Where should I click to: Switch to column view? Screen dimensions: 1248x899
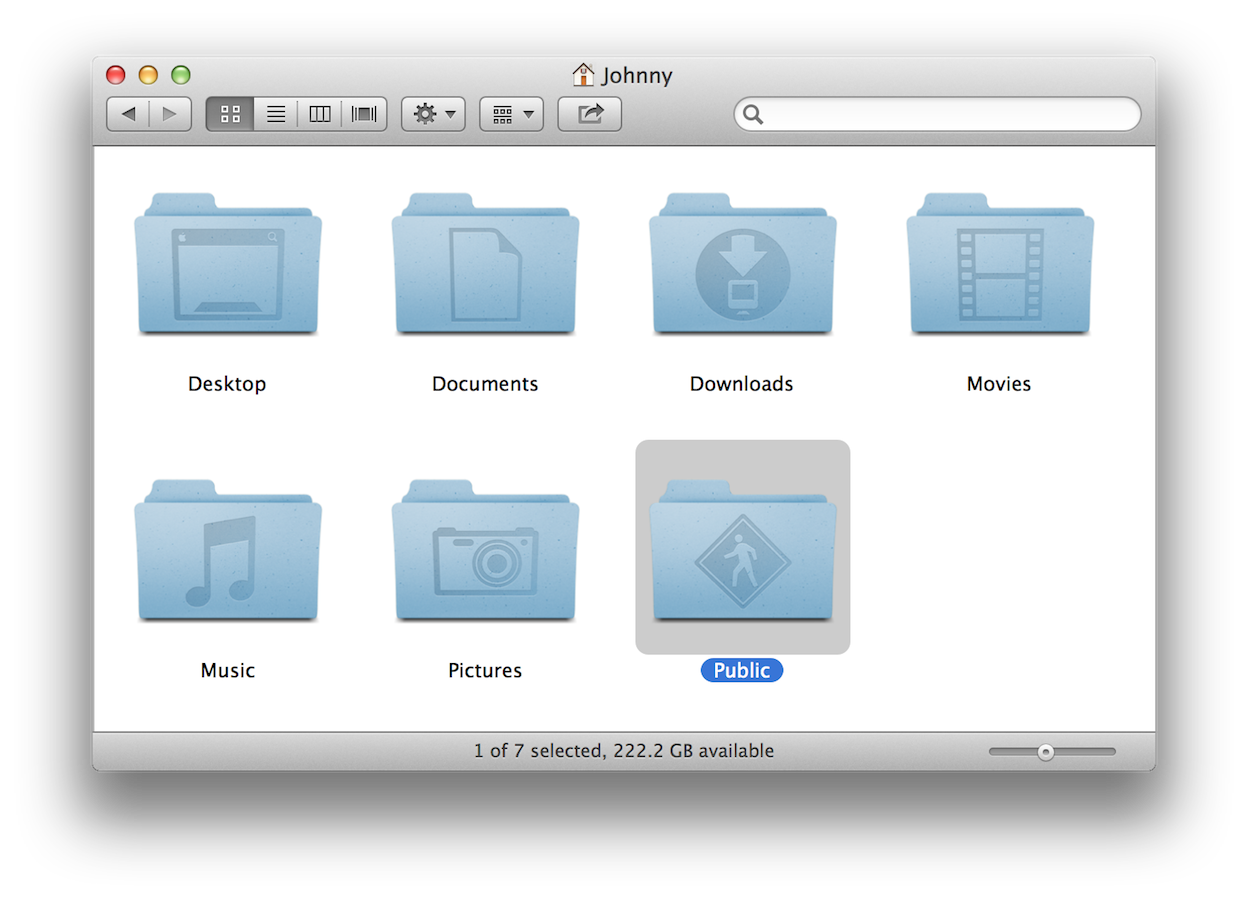click(x=320, y=114)
